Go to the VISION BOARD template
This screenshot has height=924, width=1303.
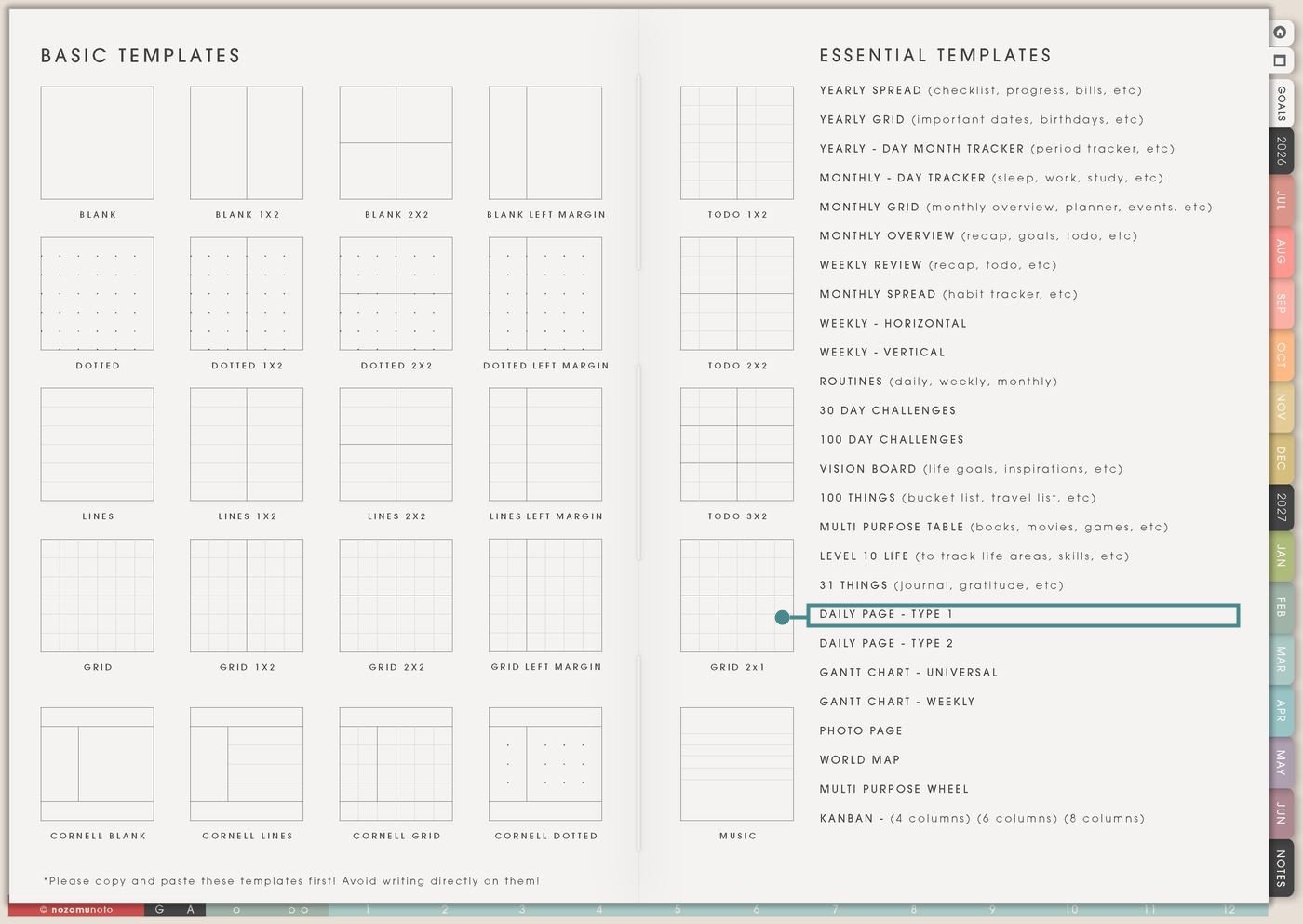tap(971, 469)
